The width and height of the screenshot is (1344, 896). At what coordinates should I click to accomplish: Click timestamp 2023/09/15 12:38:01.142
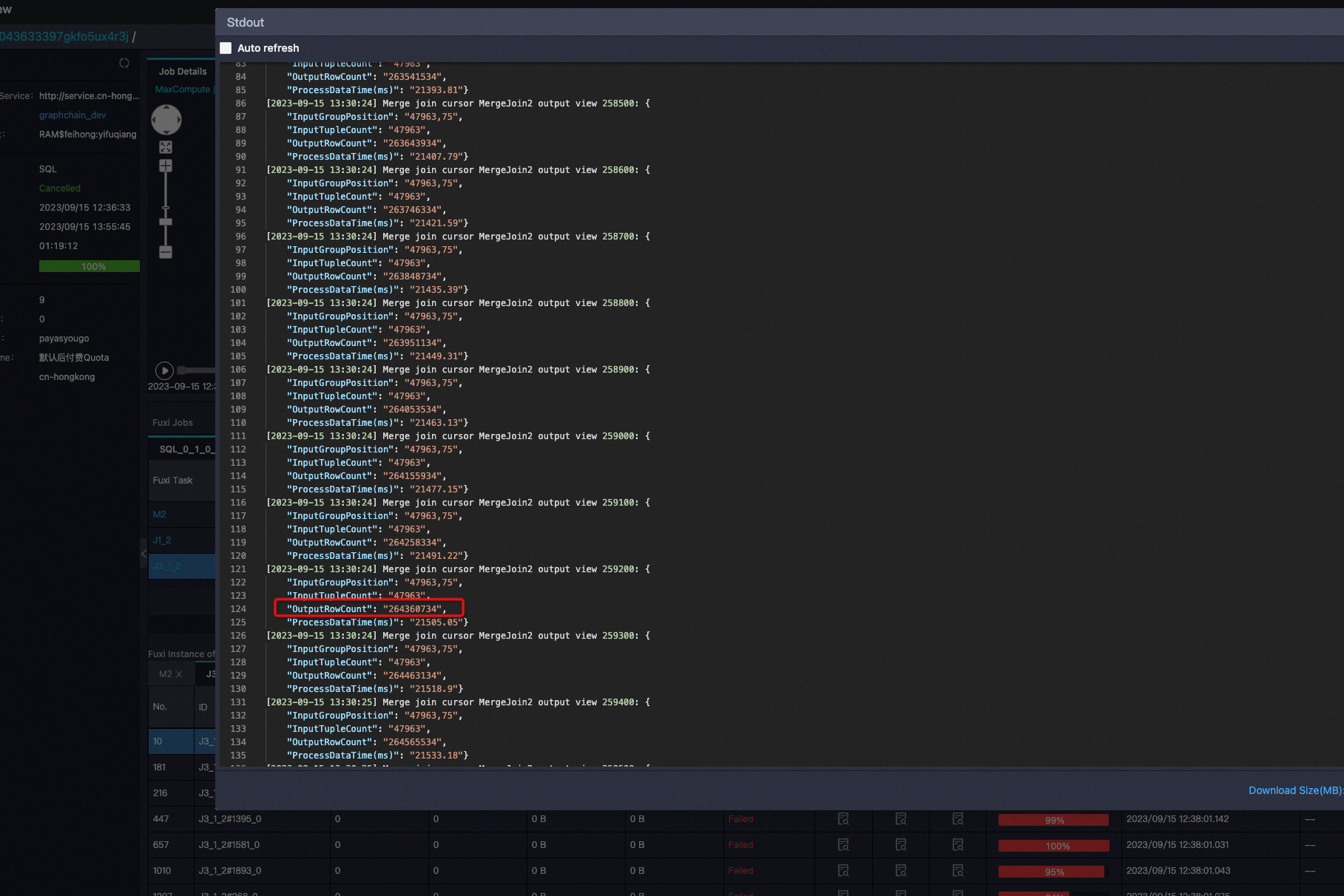pos(1178,819)
